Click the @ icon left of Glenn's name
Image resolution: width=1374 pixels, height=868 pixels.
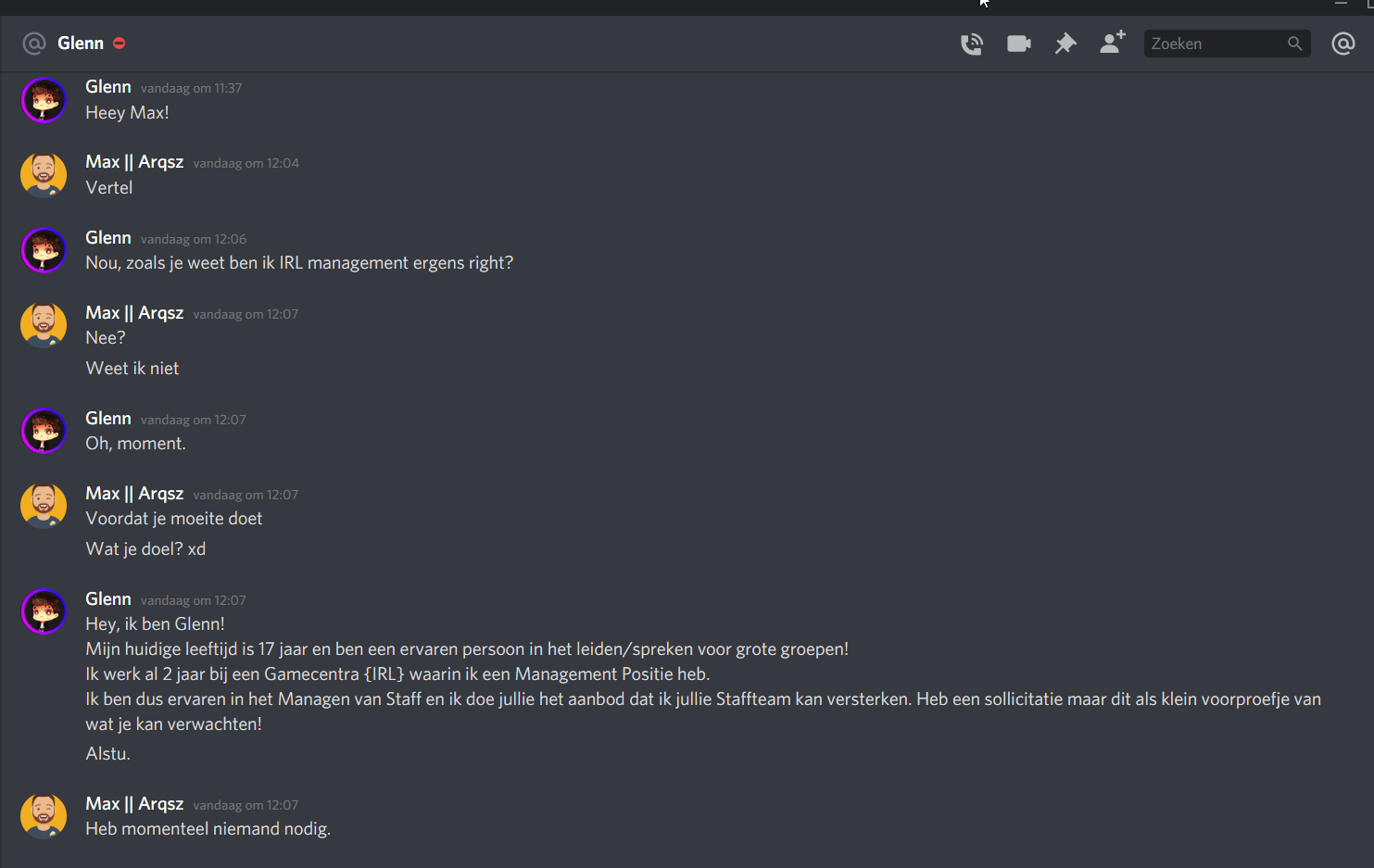pos(34,44)
